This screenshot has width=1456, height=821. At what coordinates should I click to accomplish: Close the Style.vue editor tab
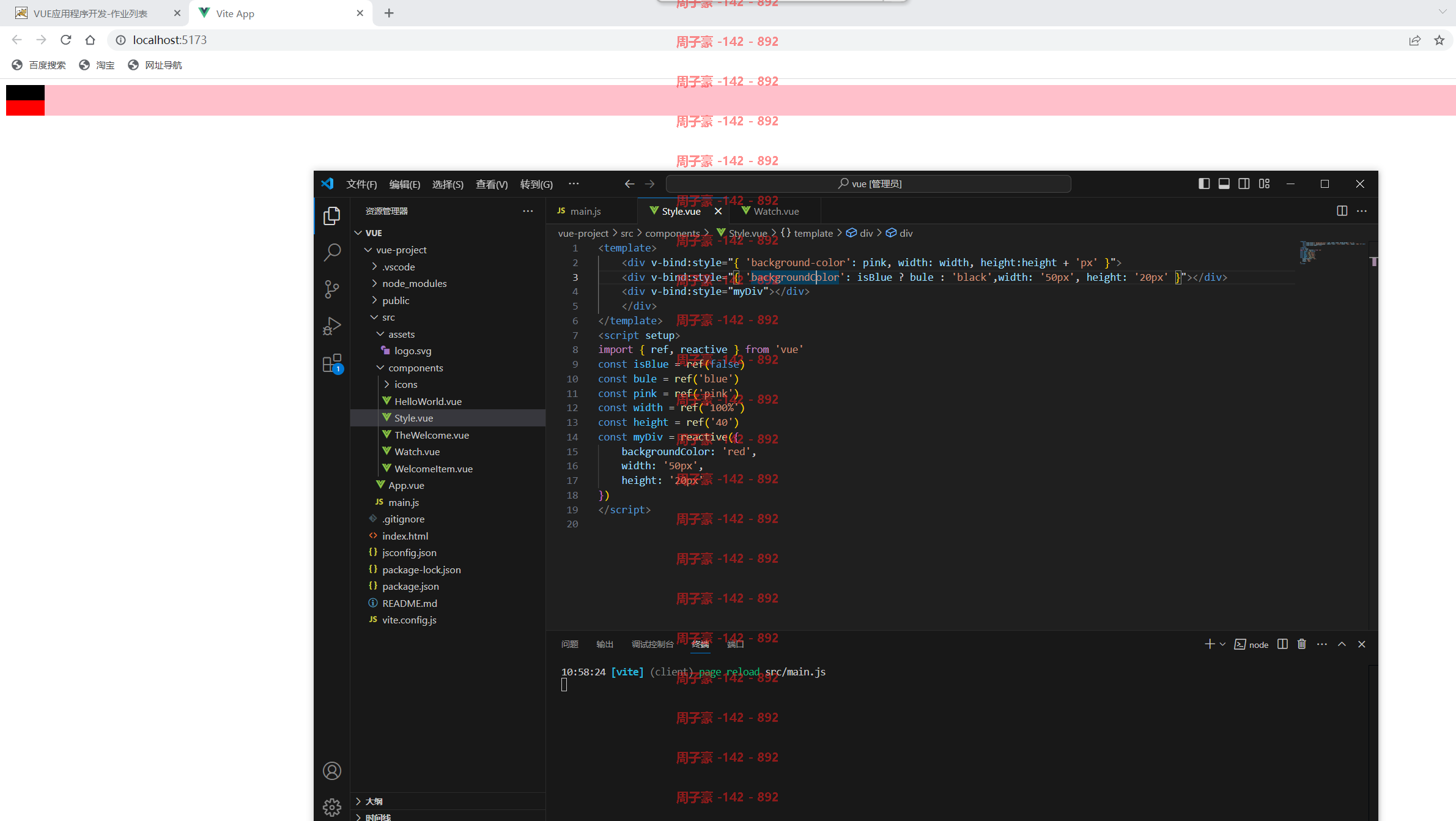coord(719,211)
